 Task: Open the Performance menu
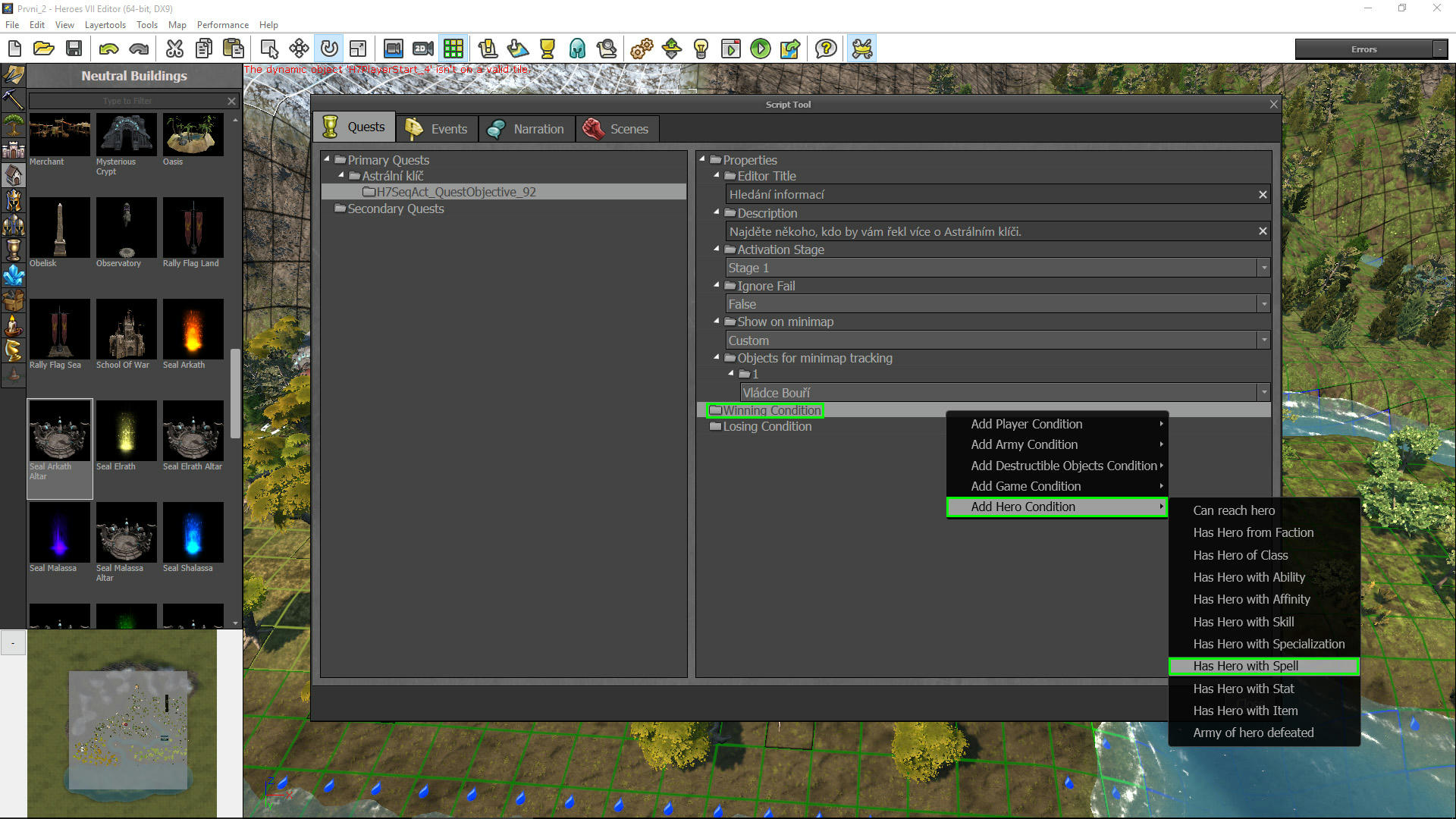pyautogui.click(x=223, y=24)
